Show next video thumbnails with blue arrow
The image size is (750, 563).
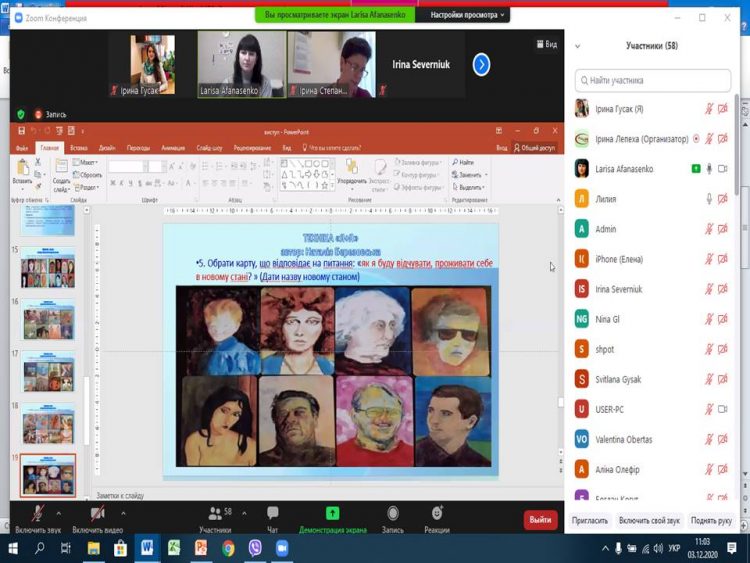coord(481,65)
